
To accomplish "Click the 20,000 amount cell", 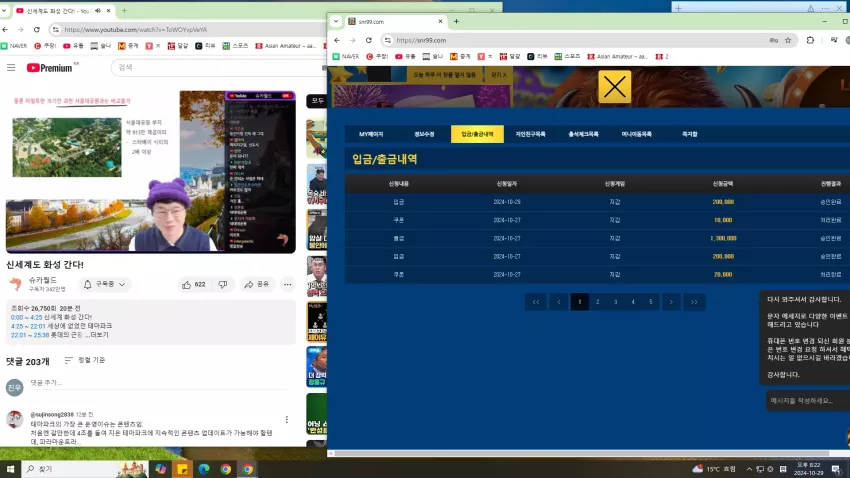I will pyautogui.click(x=723, y=275).
